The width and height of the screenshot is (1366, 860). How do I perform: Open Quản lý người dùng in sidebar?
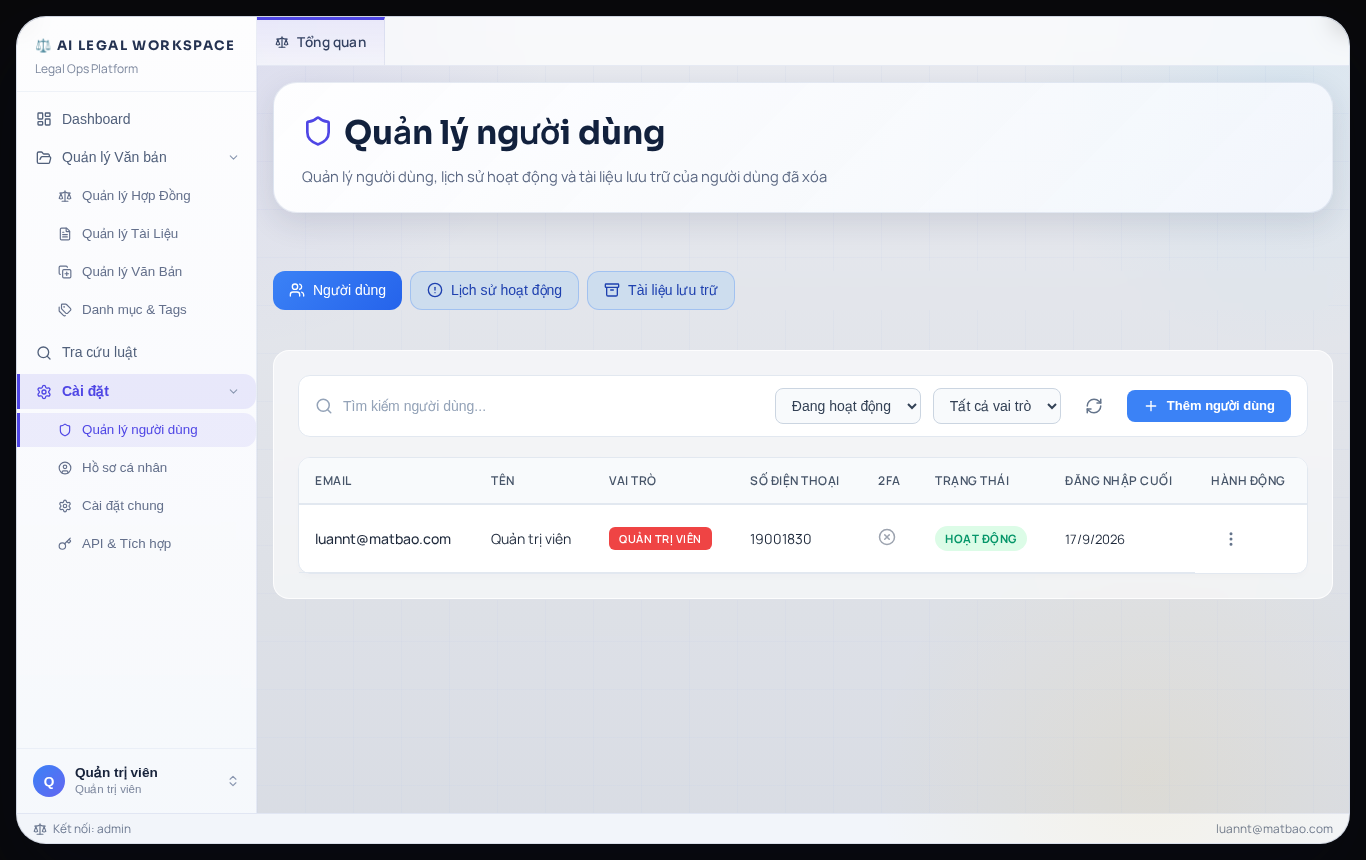(x=137, y=430)
